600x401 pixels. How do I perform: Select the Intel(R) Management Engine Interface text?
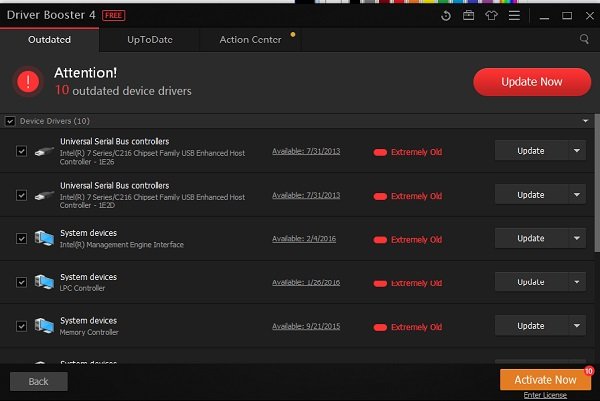pos(122,245)
